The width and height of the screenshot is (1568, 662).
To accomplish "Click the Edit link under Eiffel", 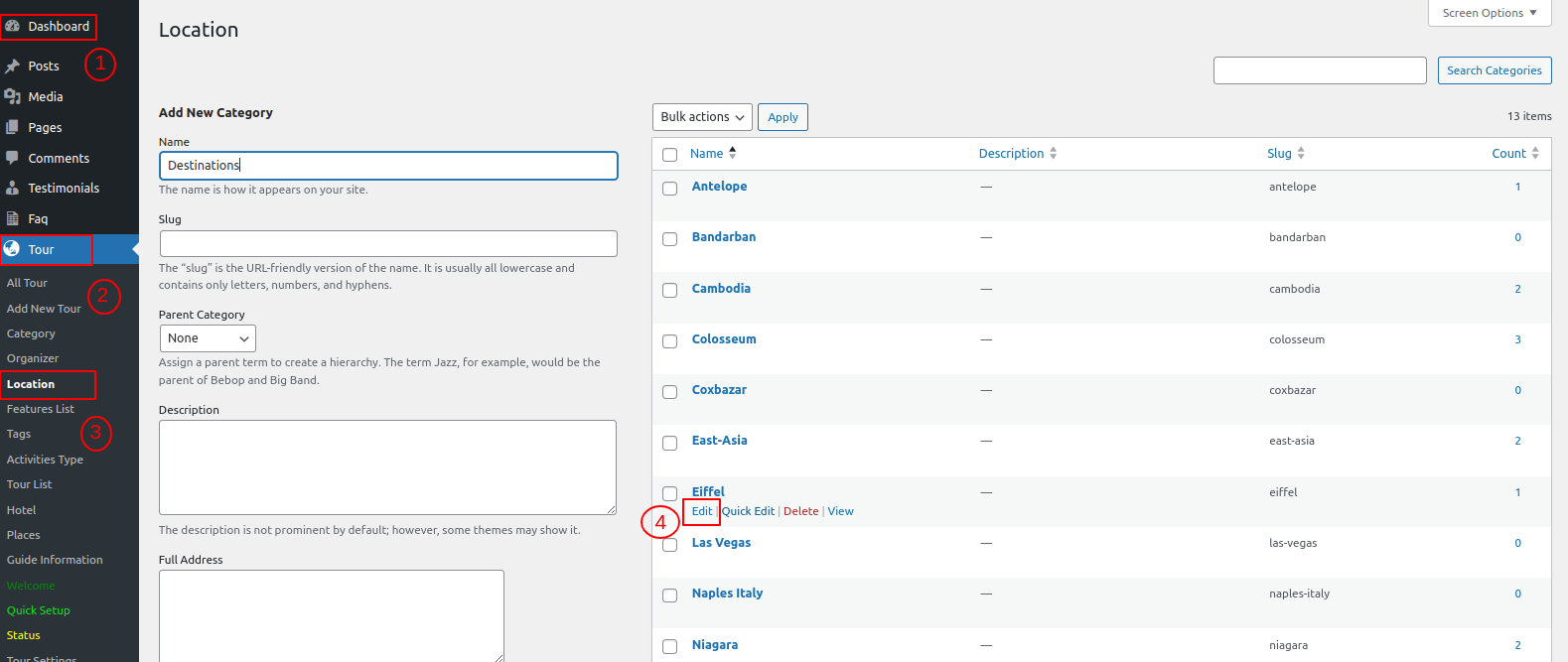I will point(702,511).
